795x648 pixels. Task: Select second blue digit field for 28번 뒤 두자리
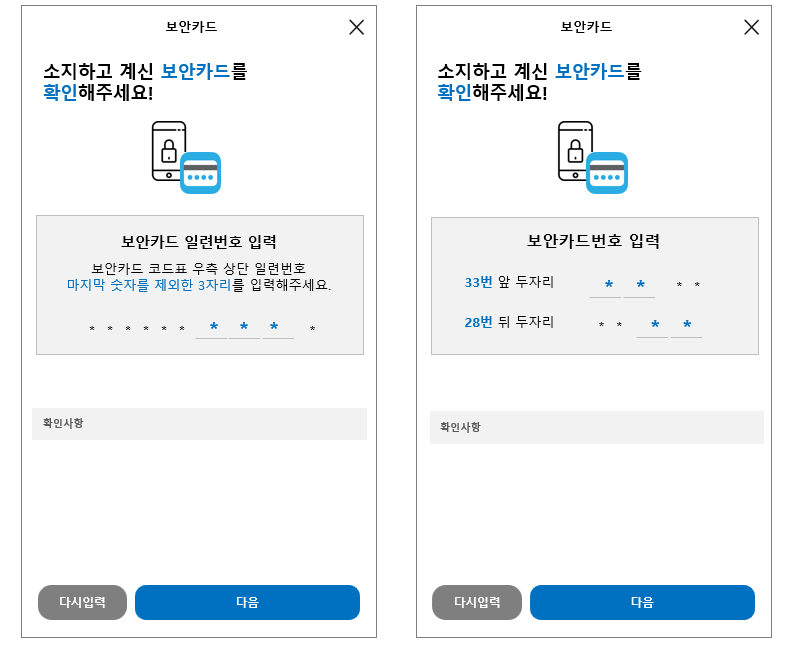click(x=686, y=326)
